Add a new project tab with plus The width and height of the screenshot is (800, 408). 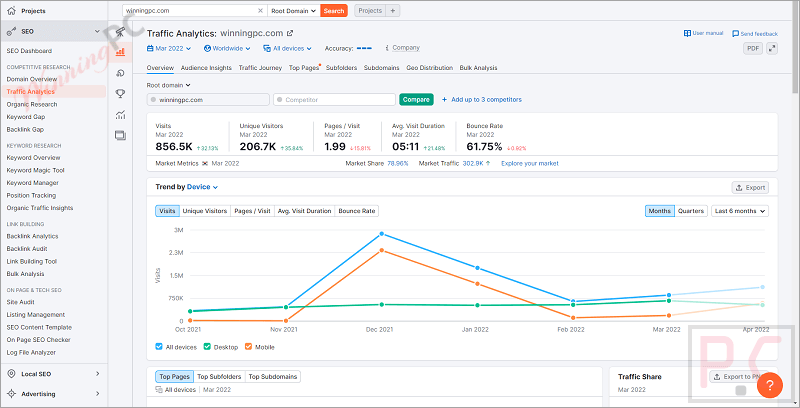tap(393, 10)
